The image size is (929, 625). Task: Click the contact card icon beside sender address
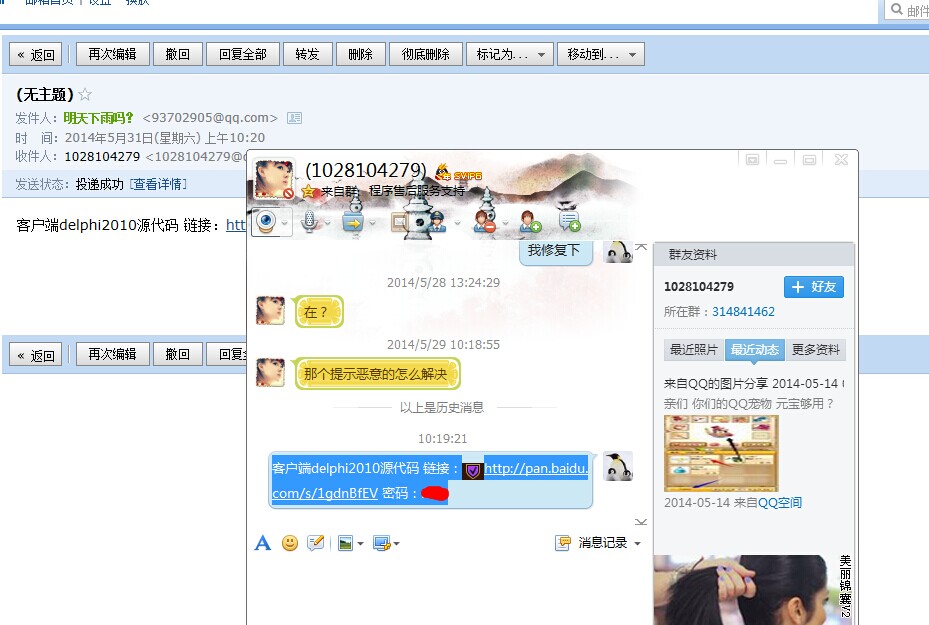(x=294, y=118)
